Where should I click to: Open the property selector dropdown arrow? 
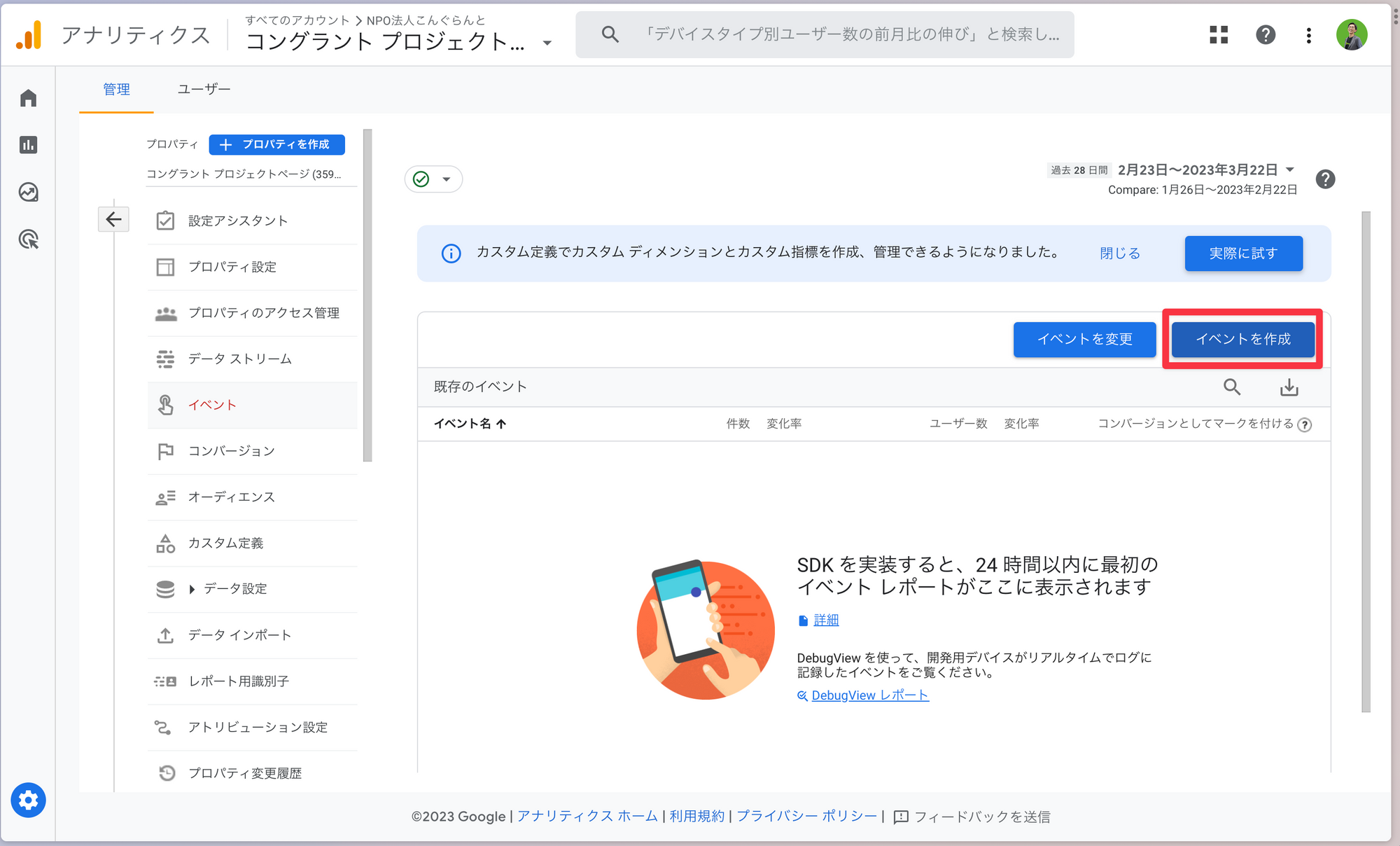pyautogui.click(x=547, y=43)
